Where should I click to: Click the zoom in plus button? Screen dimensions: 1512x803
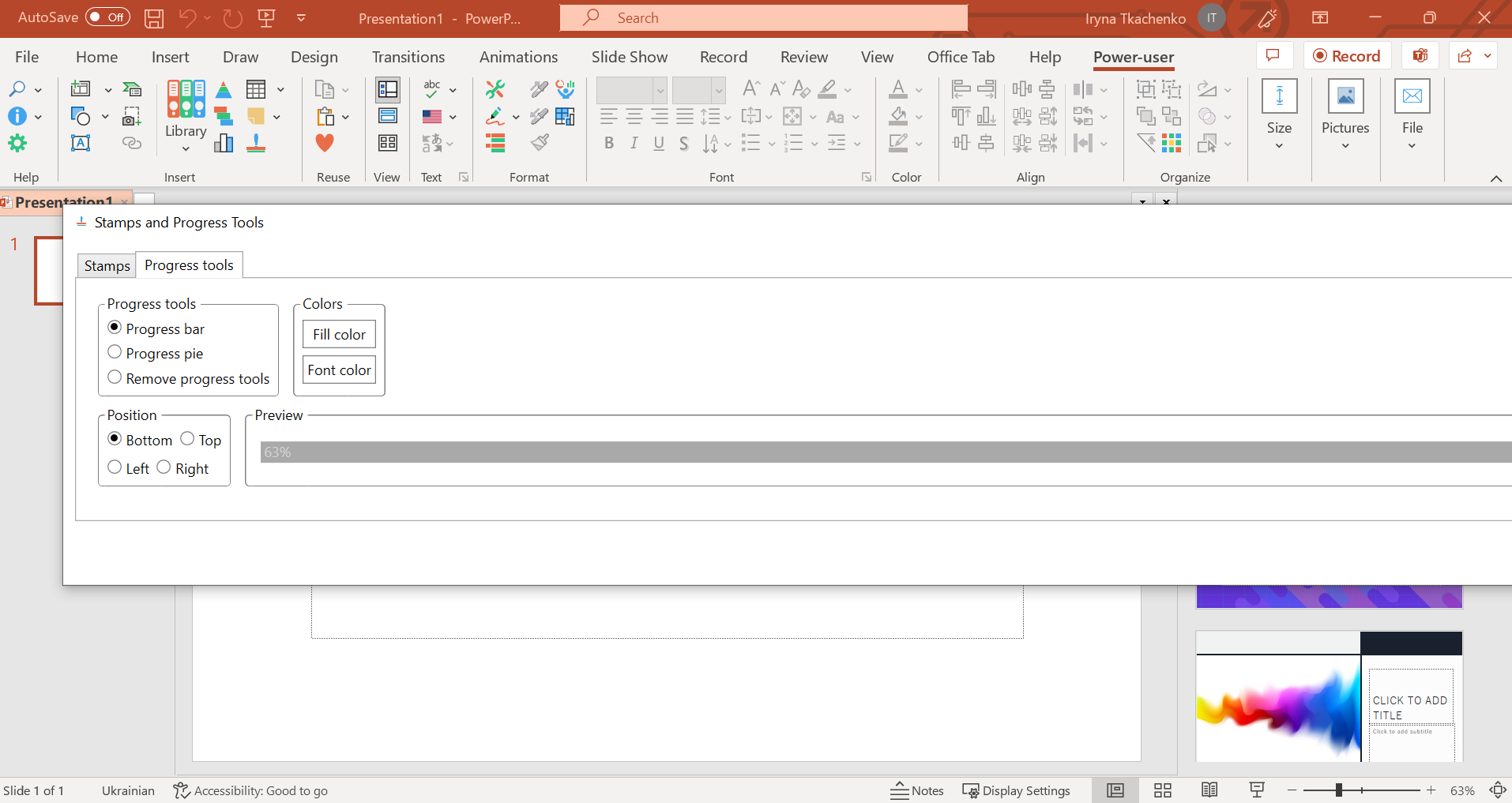tap(1431, 790)
